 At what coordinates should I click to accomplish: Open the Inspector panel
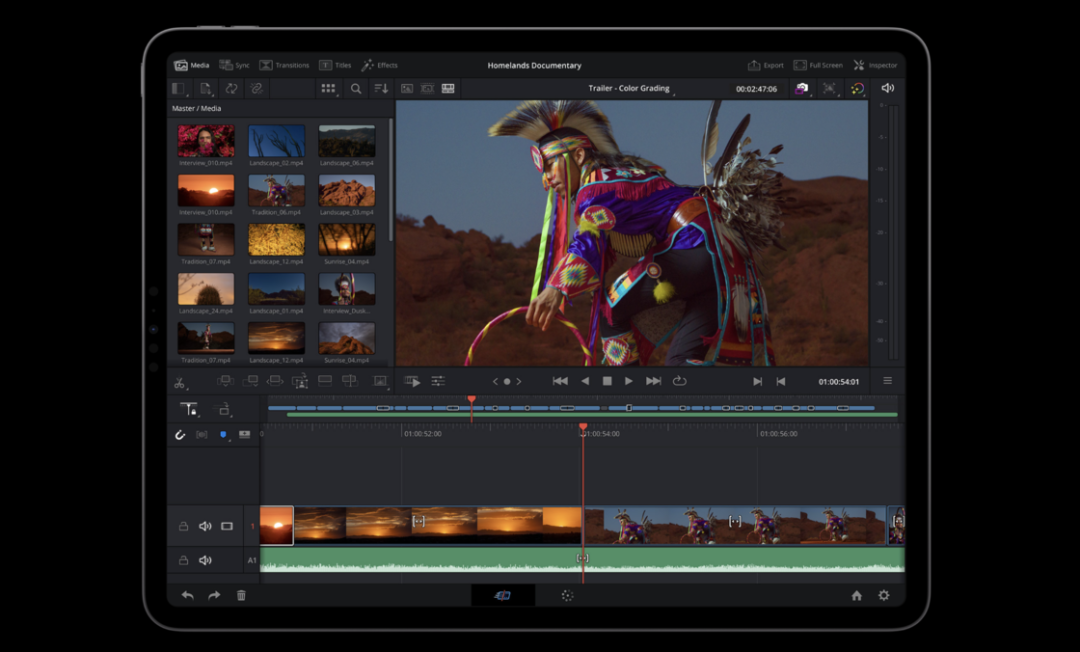pos(875,65)
